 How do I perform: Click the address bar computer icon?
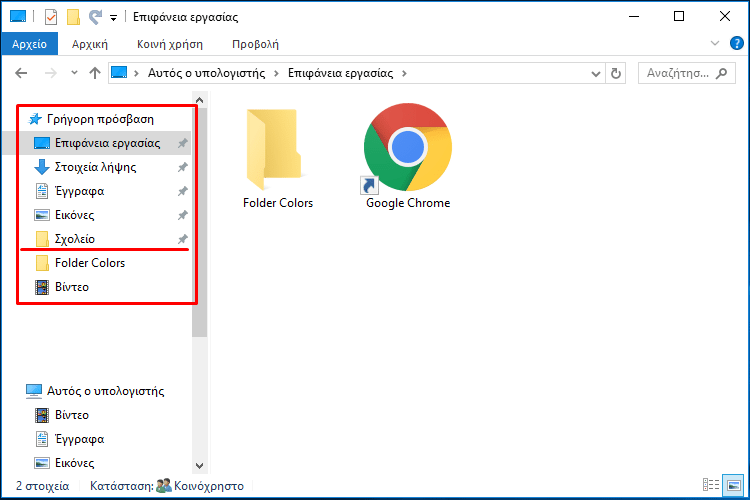coord(119,73)
